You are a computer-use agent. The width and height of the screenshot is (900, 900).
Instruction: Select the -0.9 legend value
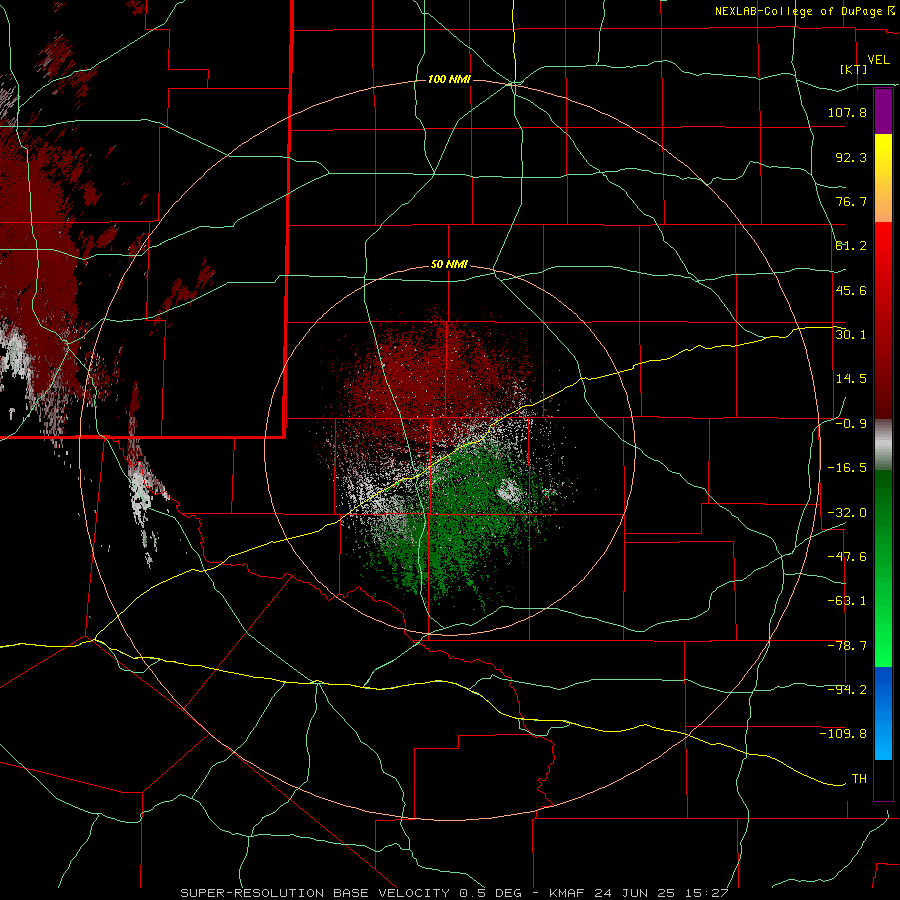tap(851, 424)
